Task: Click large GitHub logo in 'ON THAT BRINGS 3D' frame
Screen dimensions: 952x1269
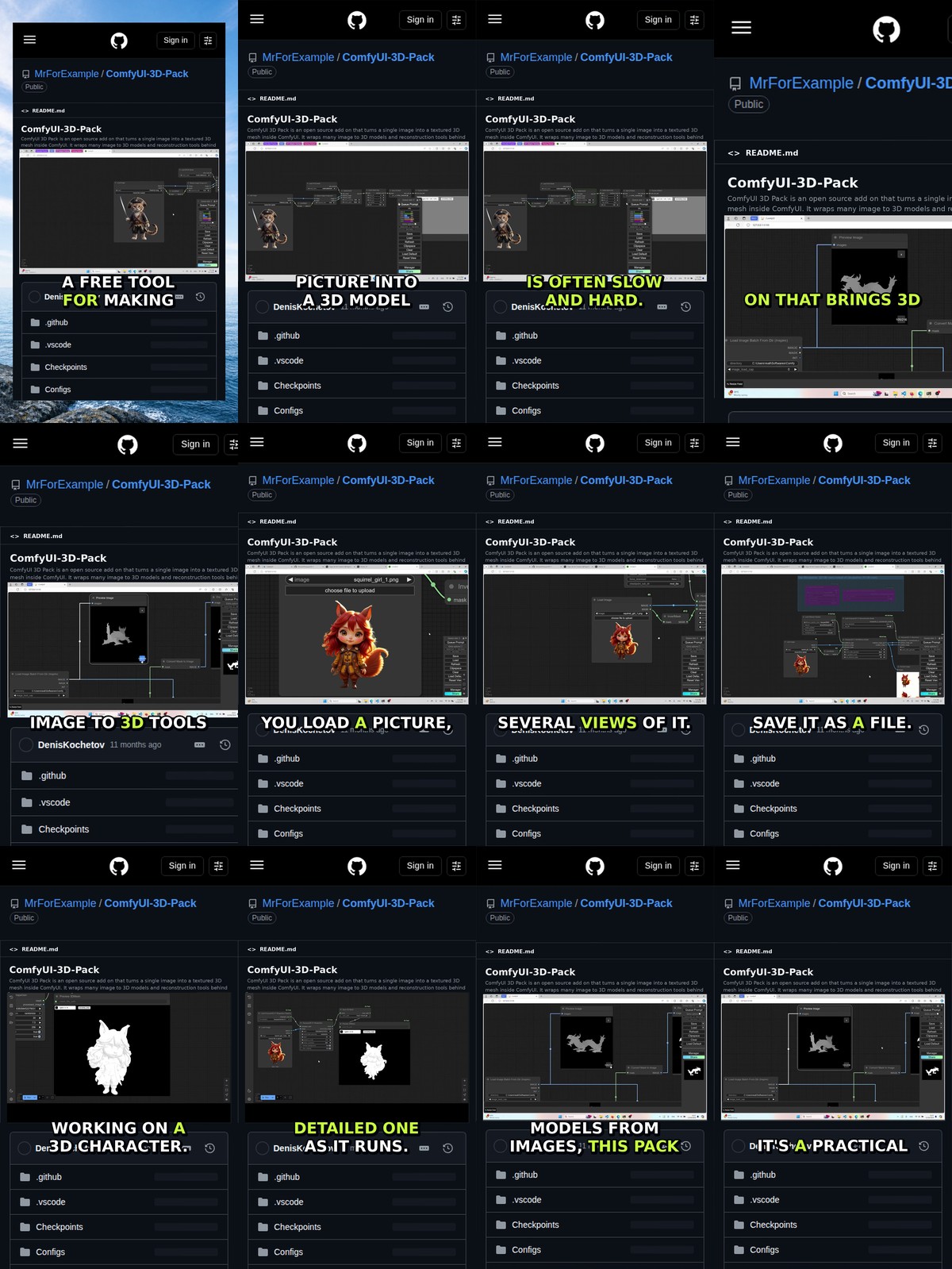Action: click(886, 29)
